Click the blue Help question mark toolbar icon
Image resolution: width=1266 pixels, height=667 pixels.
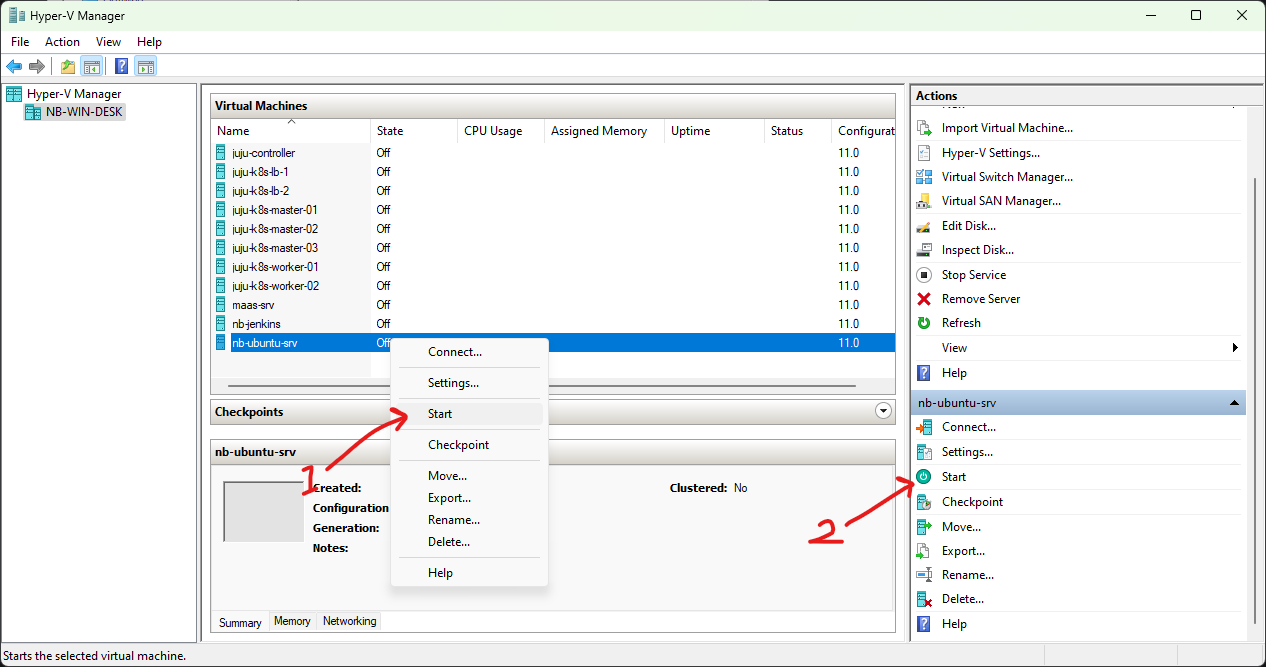pos(121,67)
